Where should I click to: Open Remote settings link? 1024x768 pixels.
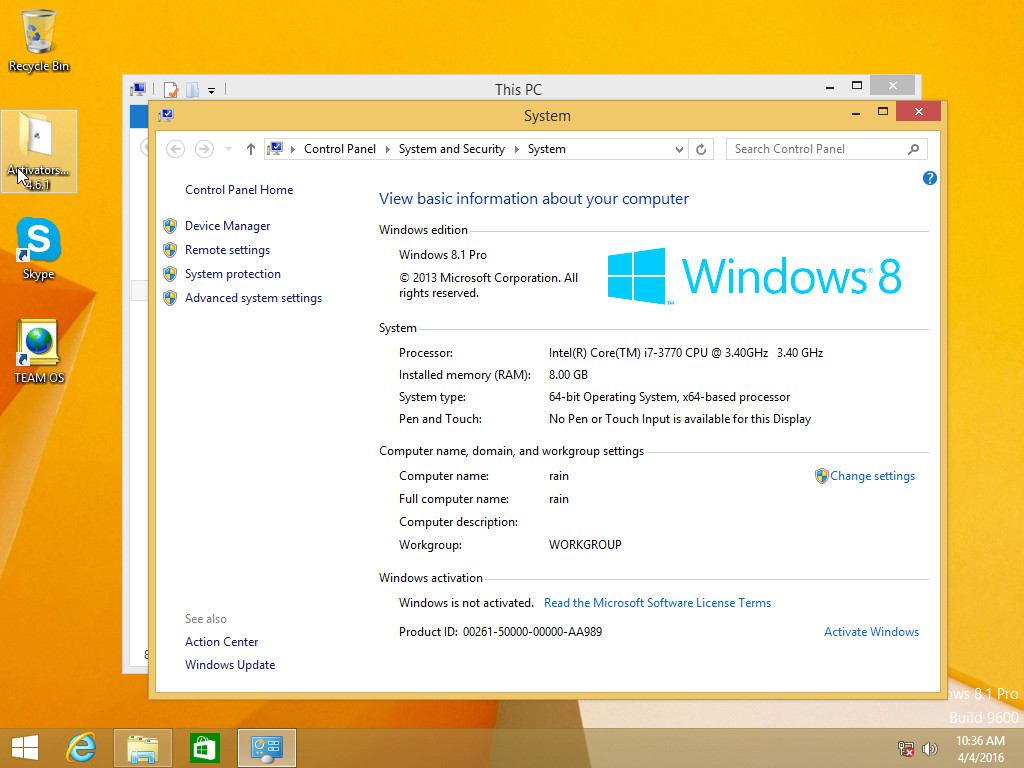point(227,250)
